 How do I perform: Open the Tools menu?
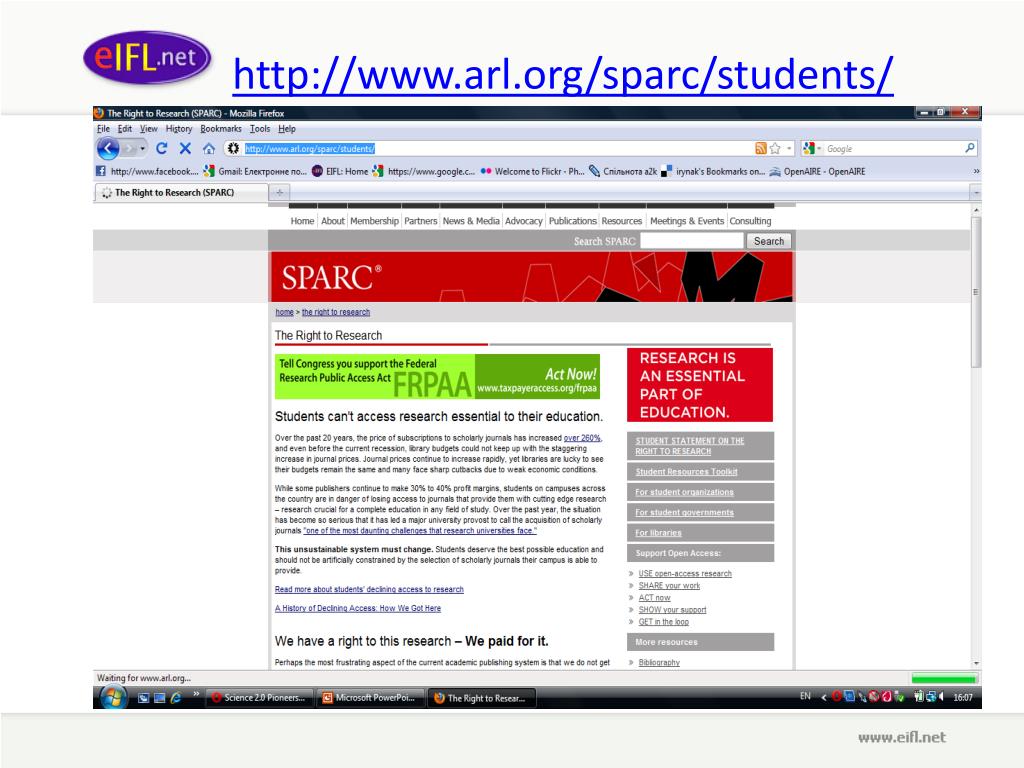[259, 129]
